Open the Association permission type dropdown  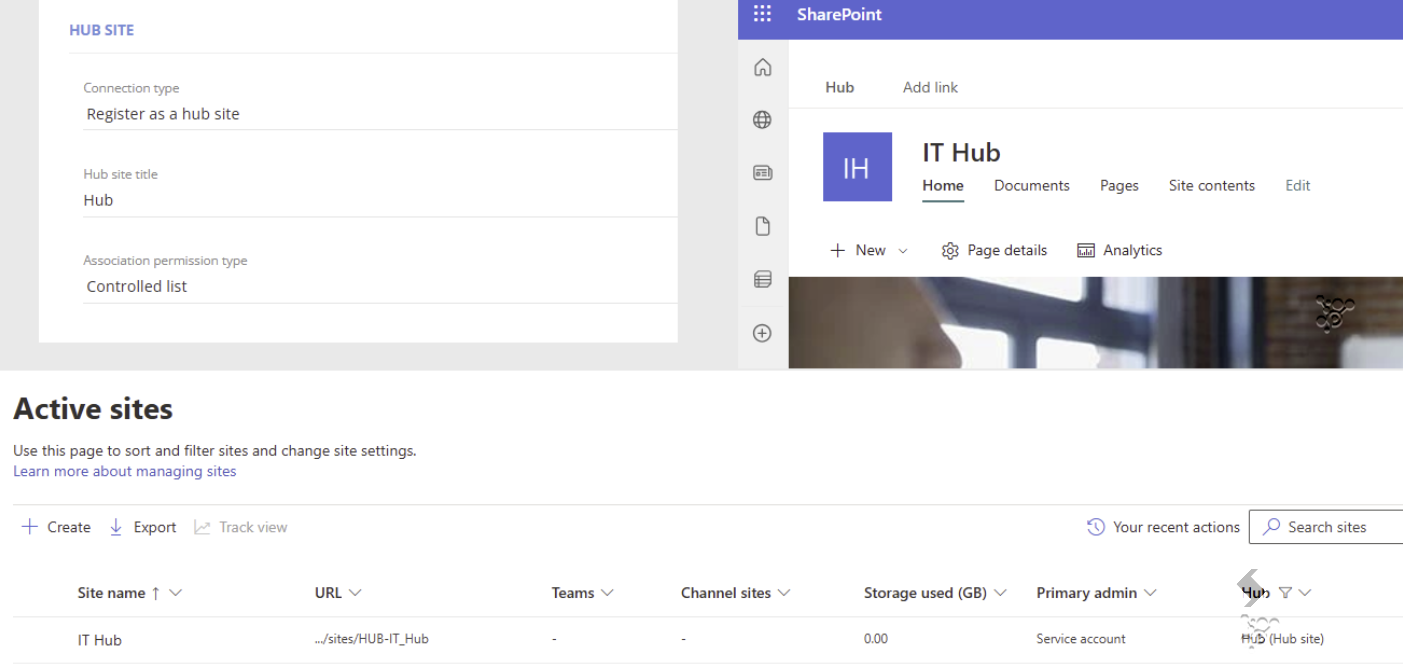[380, 286]
